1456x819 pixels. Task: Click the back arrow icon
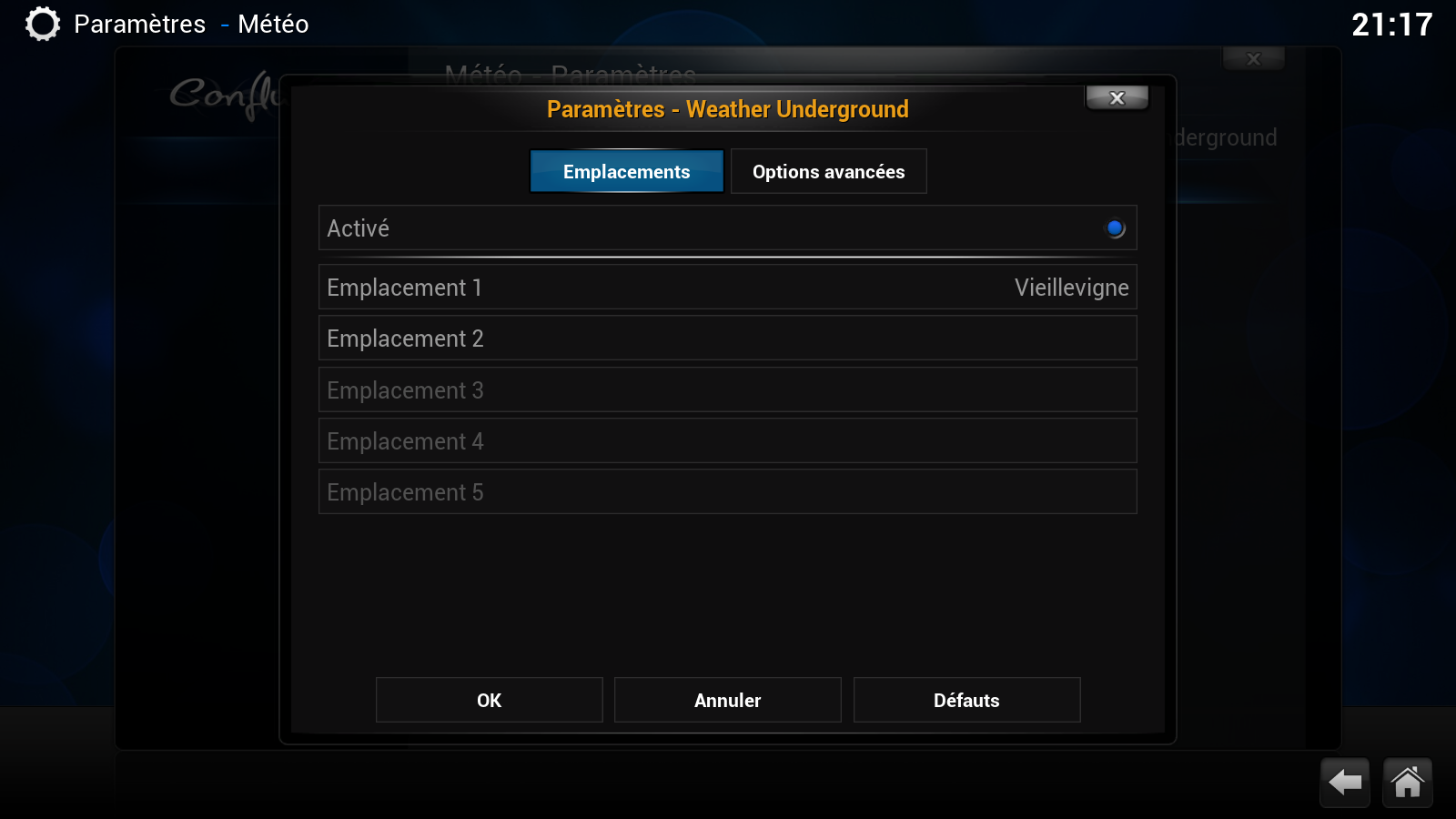pyautogui.click(x=1344, y=782)
